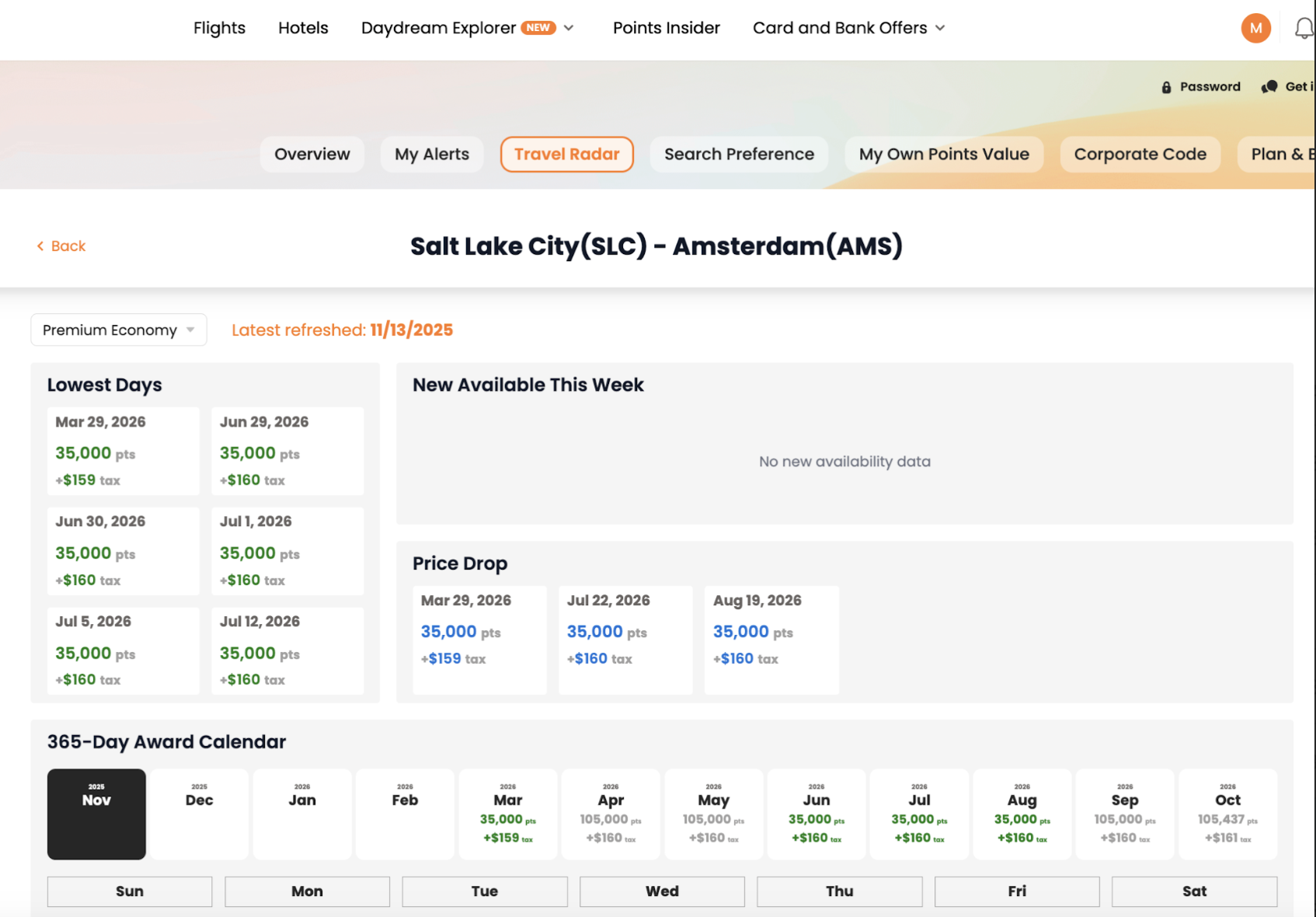Select the Dec 2025 calendar month
Screen dimensions: 1316x917
[x=199, y=814]
